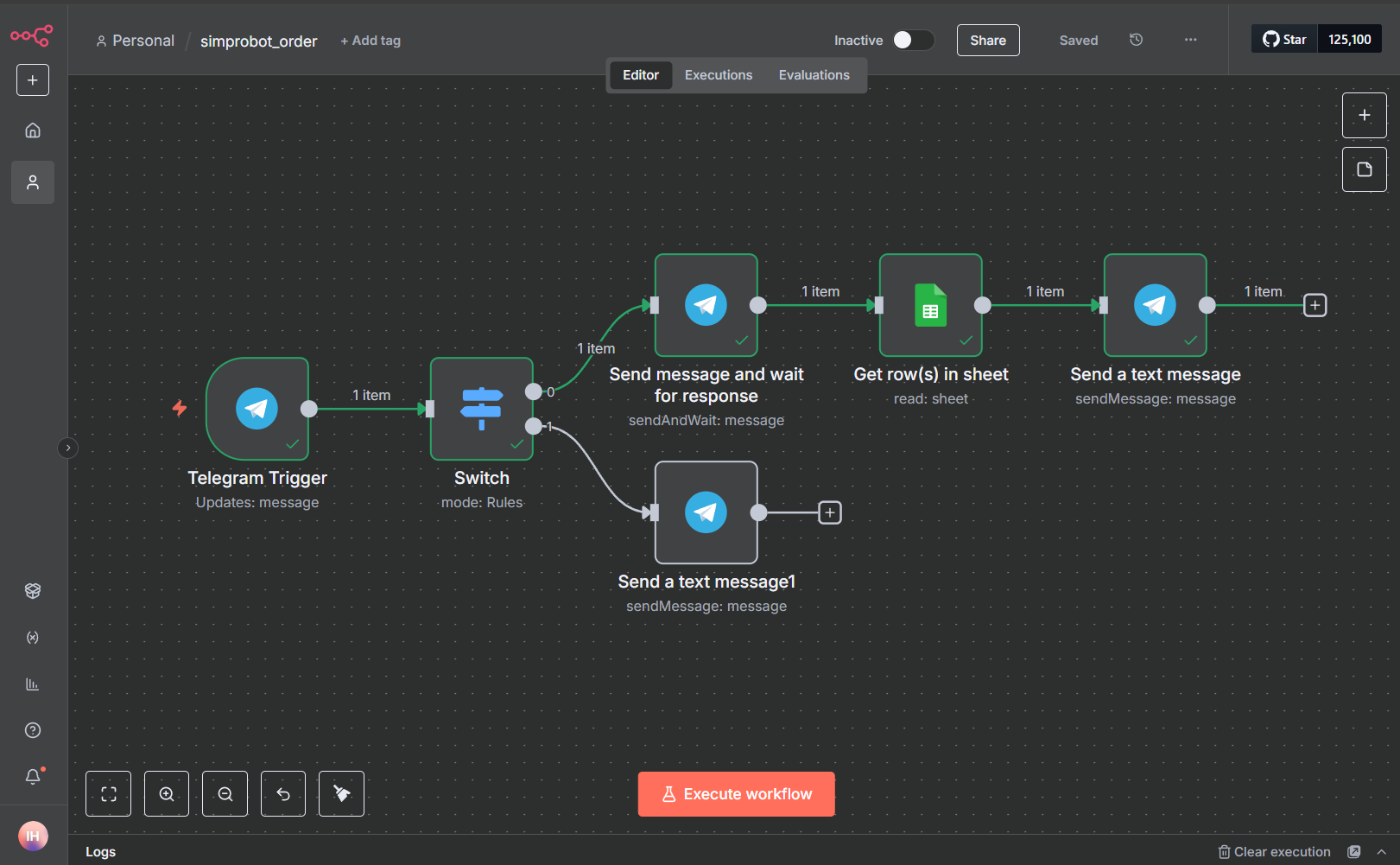Select the top Send a text message node

click(1156, 305)
